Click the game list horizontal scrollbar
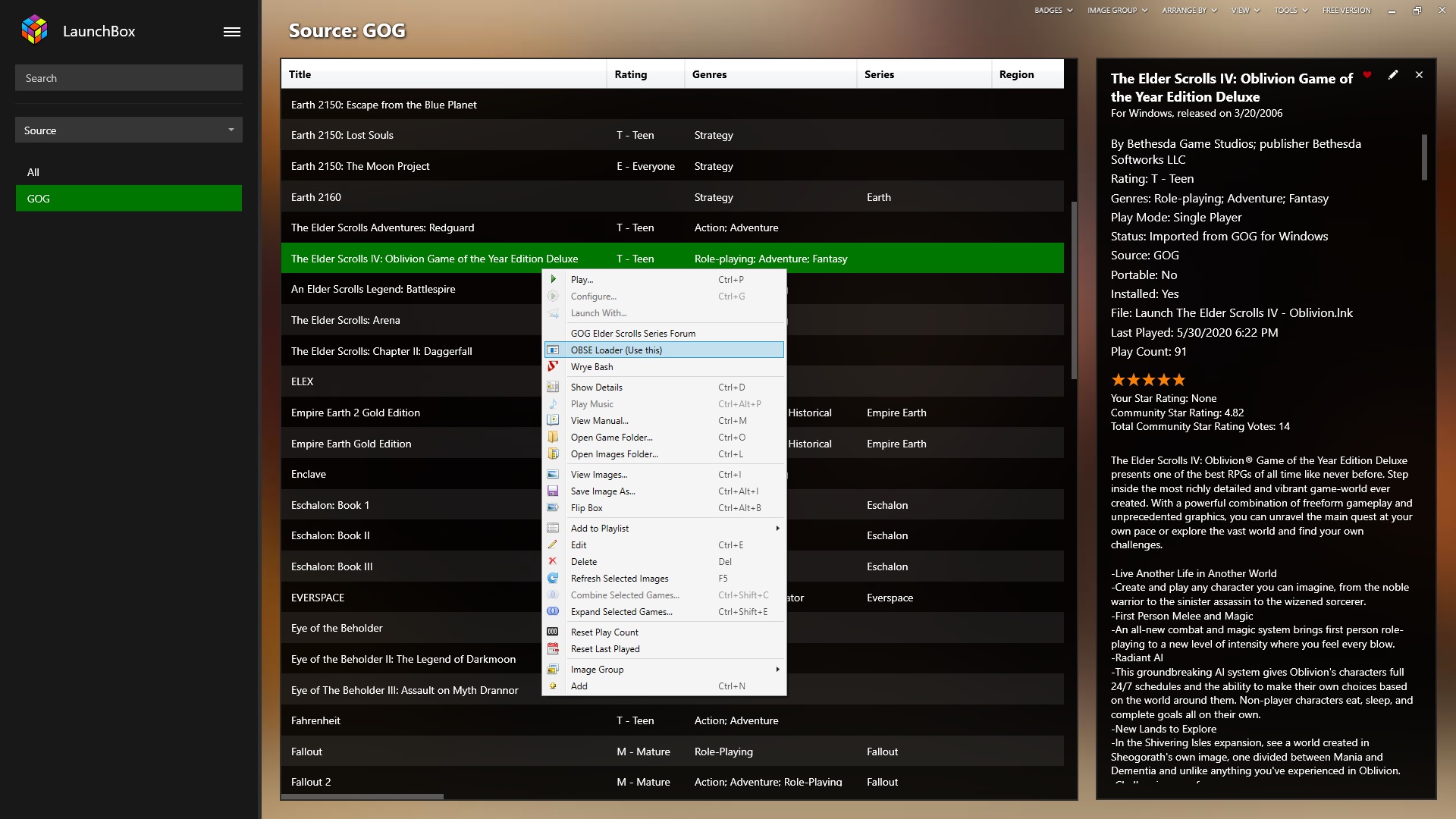Screen dimensions: 1456x819 point(362,796)
